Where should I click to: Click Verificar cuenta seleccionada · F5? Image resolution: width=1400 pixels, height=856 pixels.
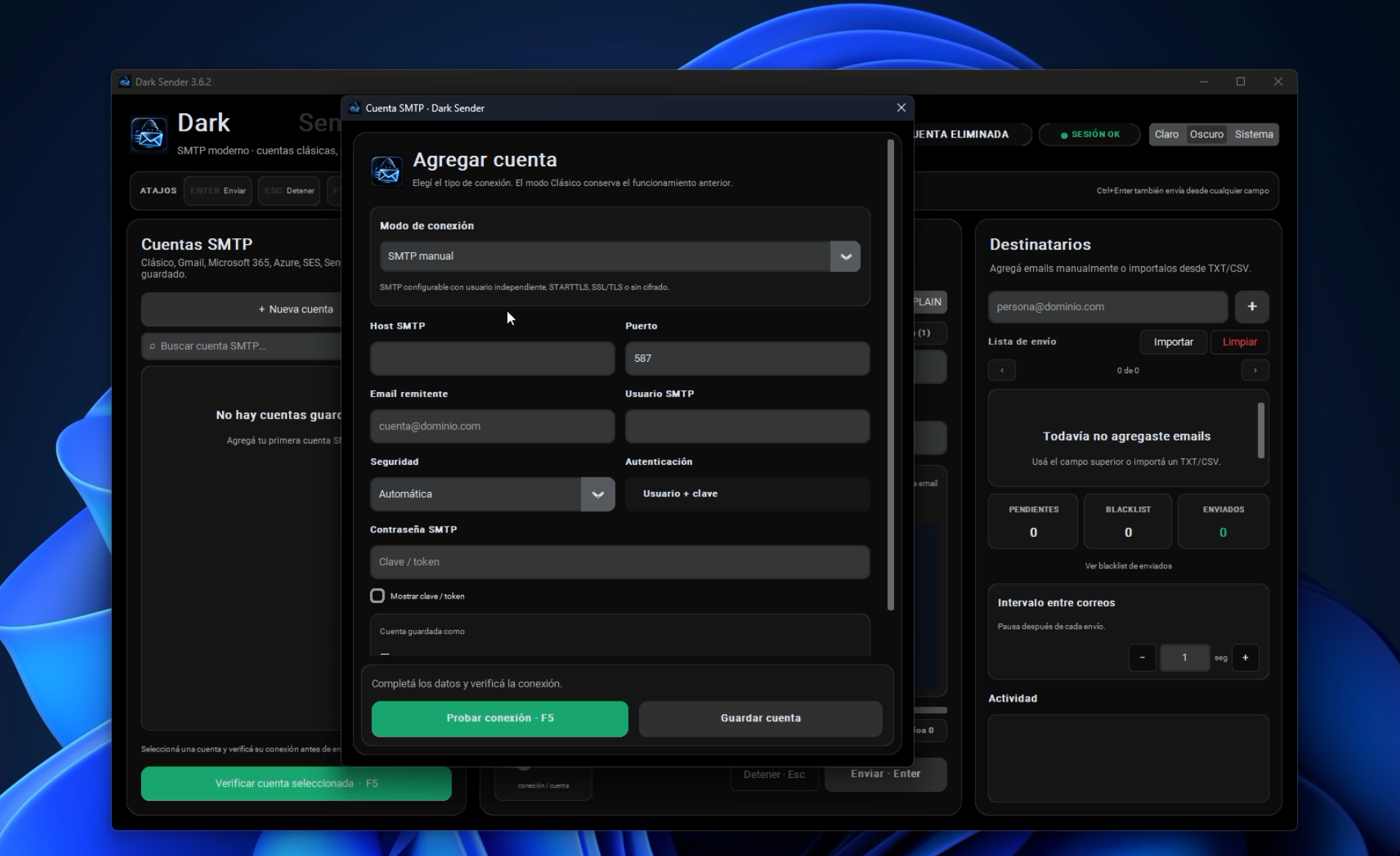(x=296, y=783)
